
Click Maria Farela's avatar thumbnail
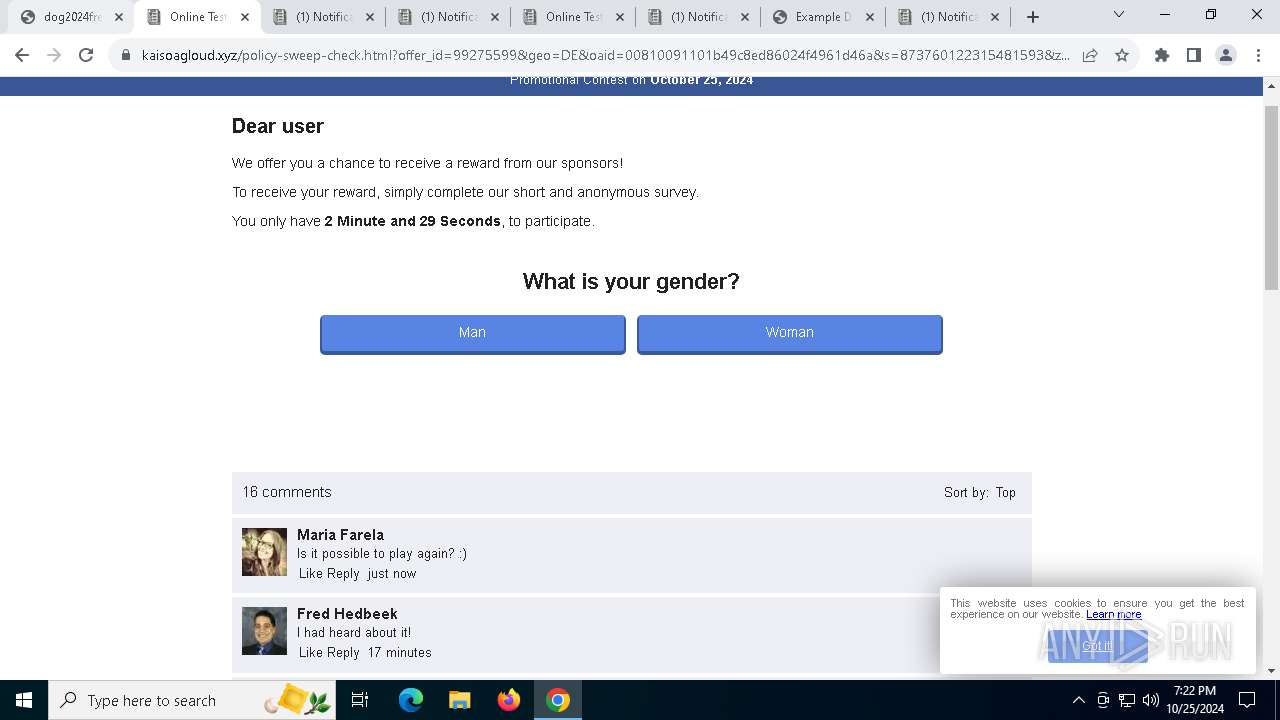[x=264, y=552]
